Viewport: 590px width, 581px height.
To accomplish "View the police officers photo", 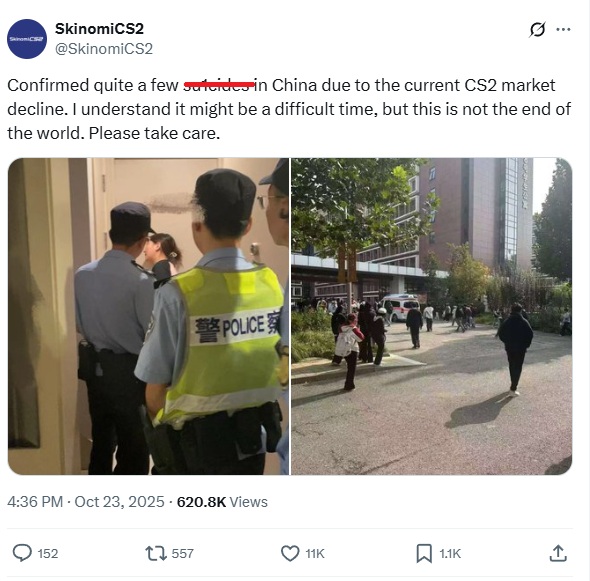I will [x=149, y=316].
